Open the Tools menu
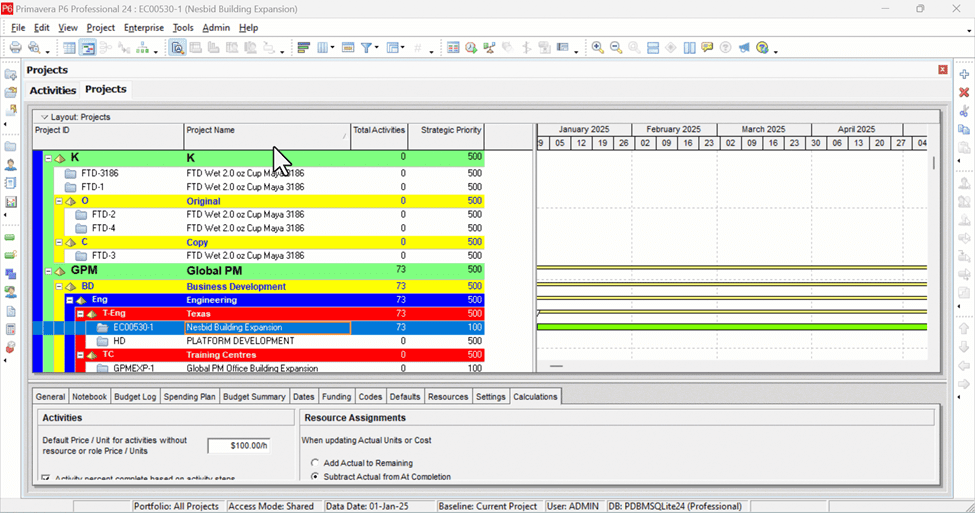Screen dimensions: 975x513 pyautogui.click(x=183, y=27)
